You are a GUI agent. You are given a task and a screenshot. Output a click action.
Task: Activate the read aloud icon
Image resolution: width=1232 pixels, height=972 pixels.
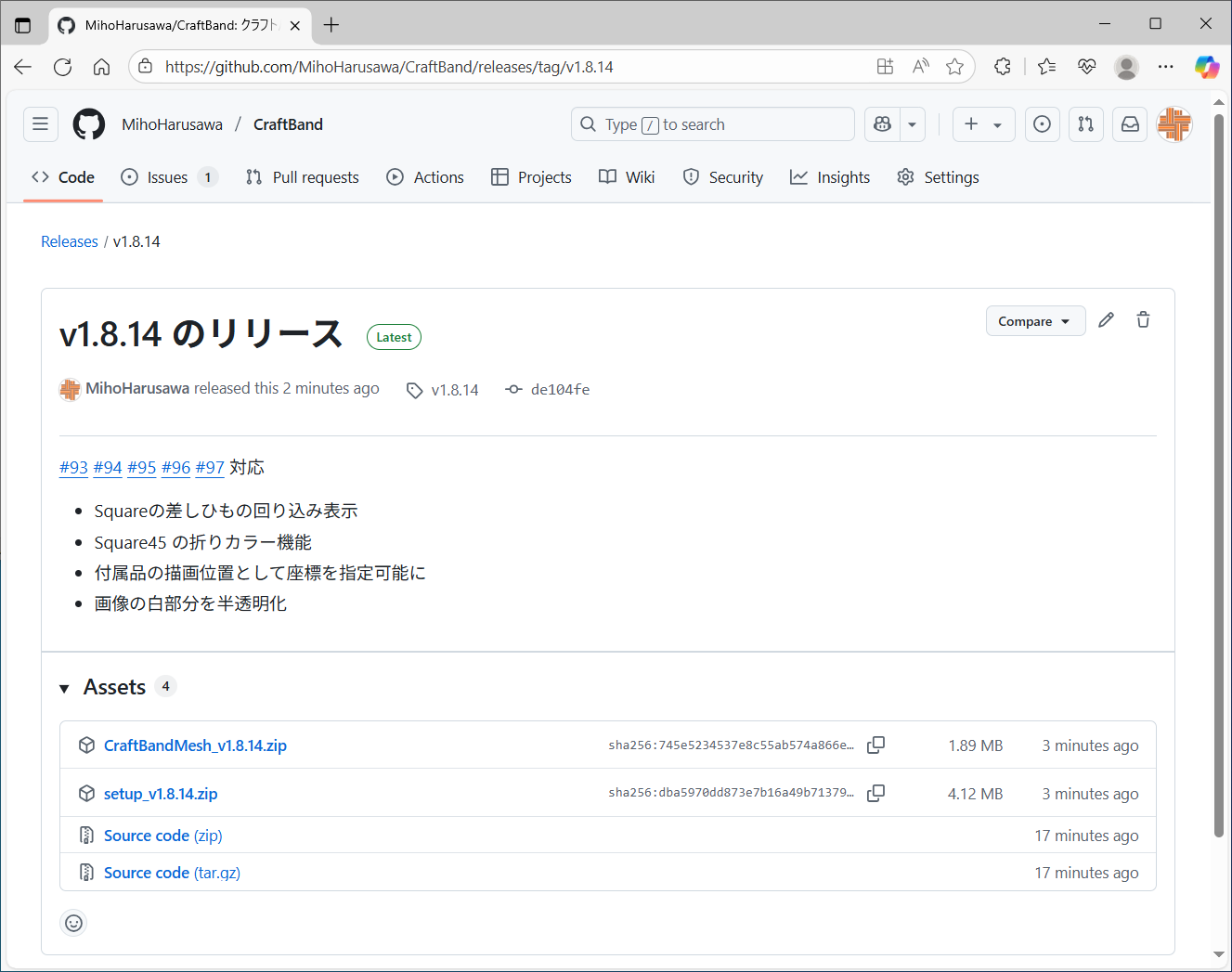click(x=920, y=67)
